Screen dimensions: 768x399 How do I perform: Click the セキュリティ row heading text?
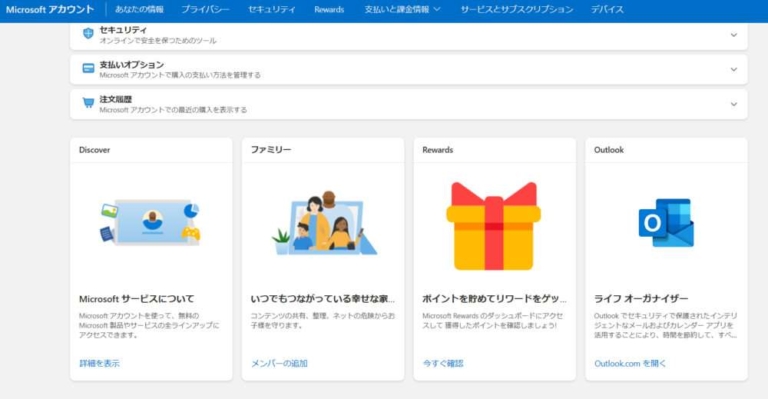tap(123, 30)
